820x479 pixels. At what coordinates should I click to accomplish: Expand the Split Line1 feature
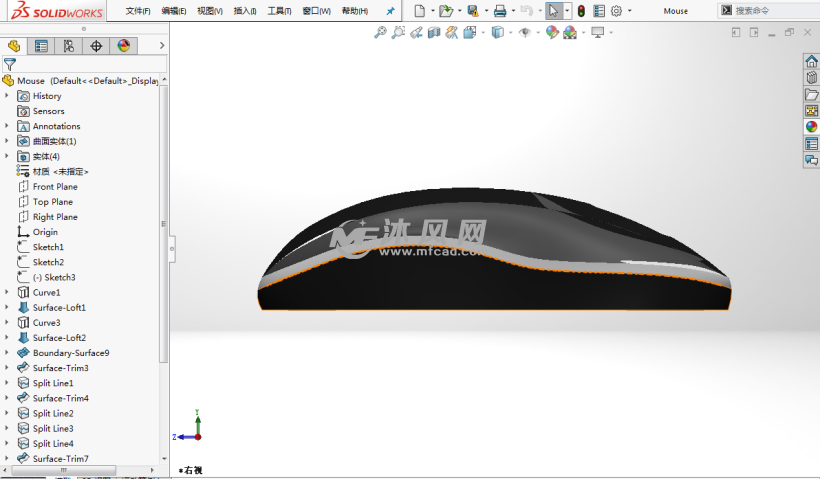7,383
